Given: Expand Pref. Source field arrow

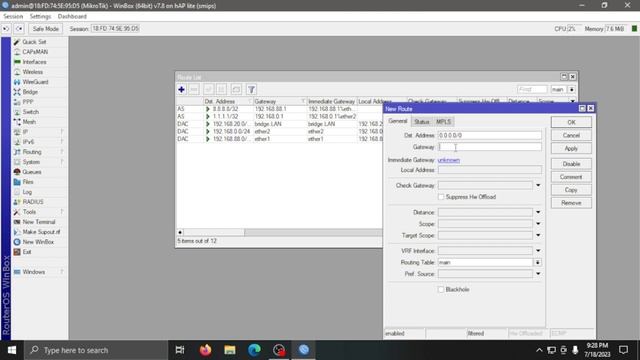Looking at the screenshot, I should [x=538, y=274].
